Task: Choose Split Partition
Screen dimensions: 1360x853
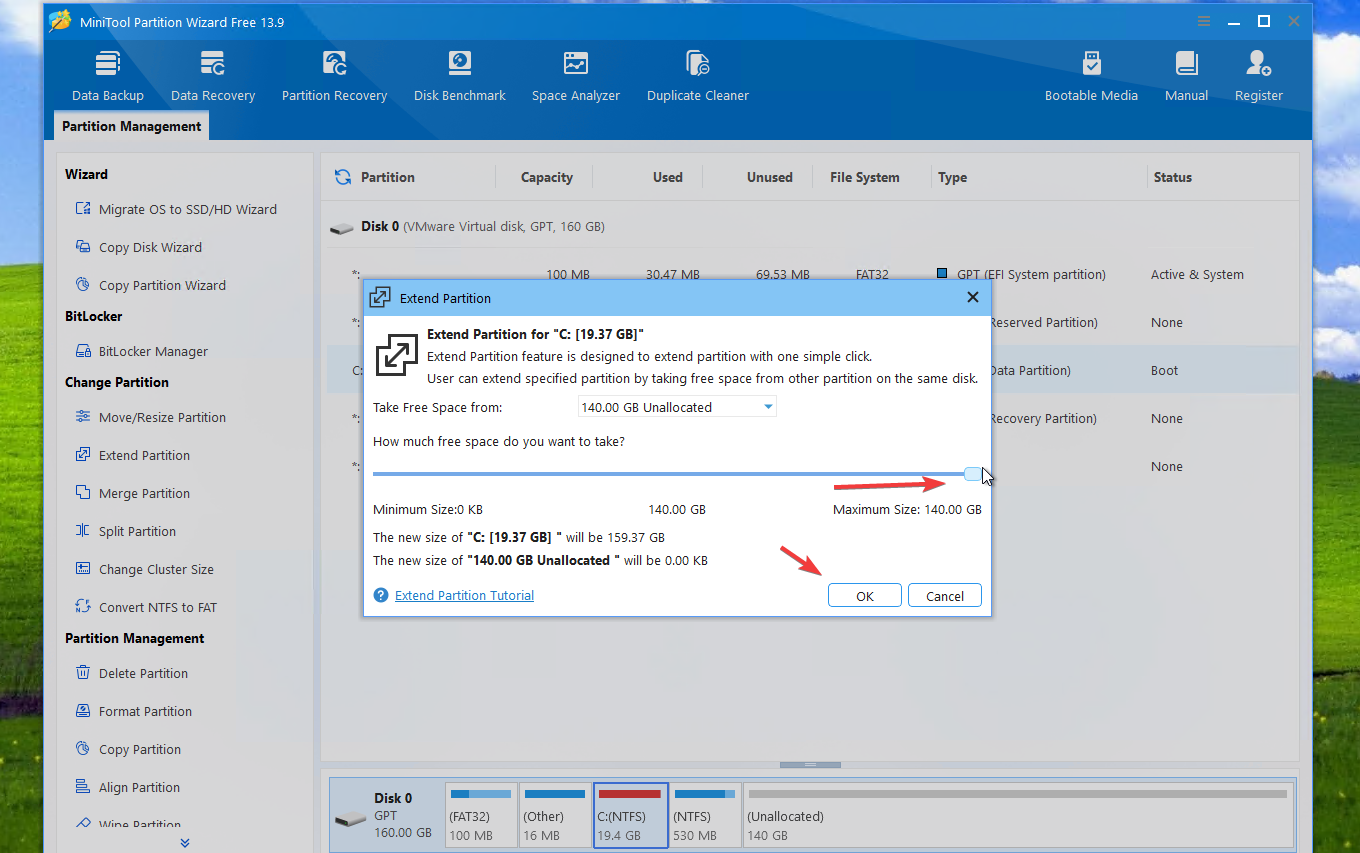Action: (x=125, y=531)
